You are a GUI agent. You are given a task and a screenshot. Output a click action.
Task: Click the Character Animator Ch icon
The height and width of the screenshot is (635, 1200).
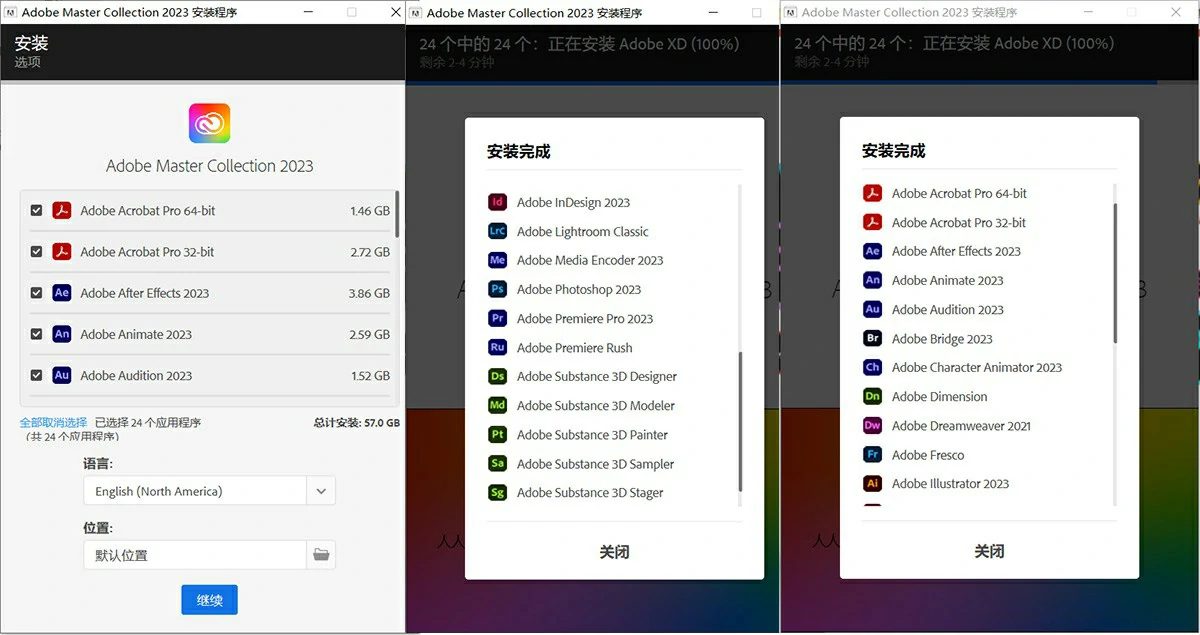coord(872,367)
